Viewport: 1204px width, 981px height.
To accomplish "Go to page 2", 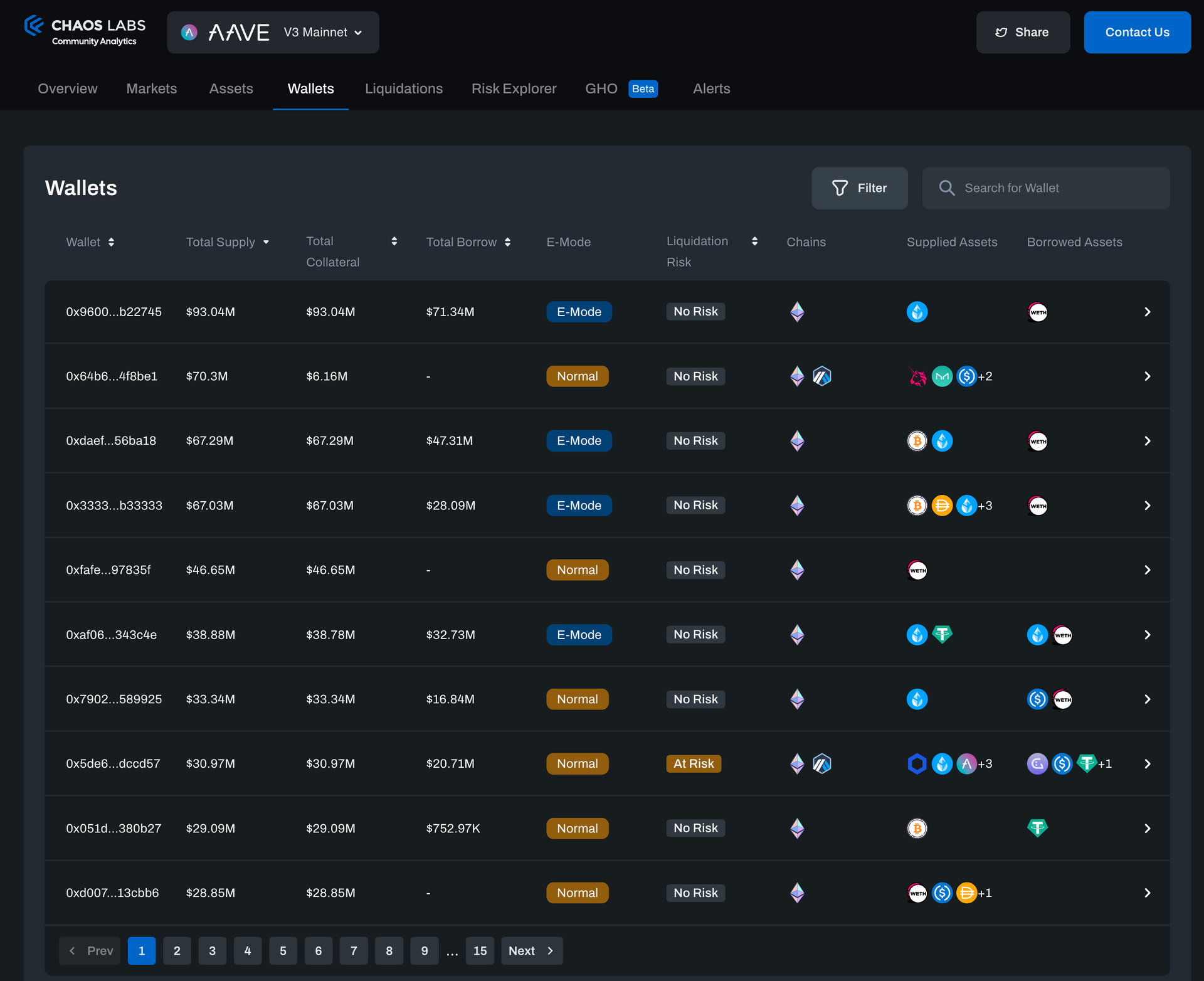I will [177, 951].
